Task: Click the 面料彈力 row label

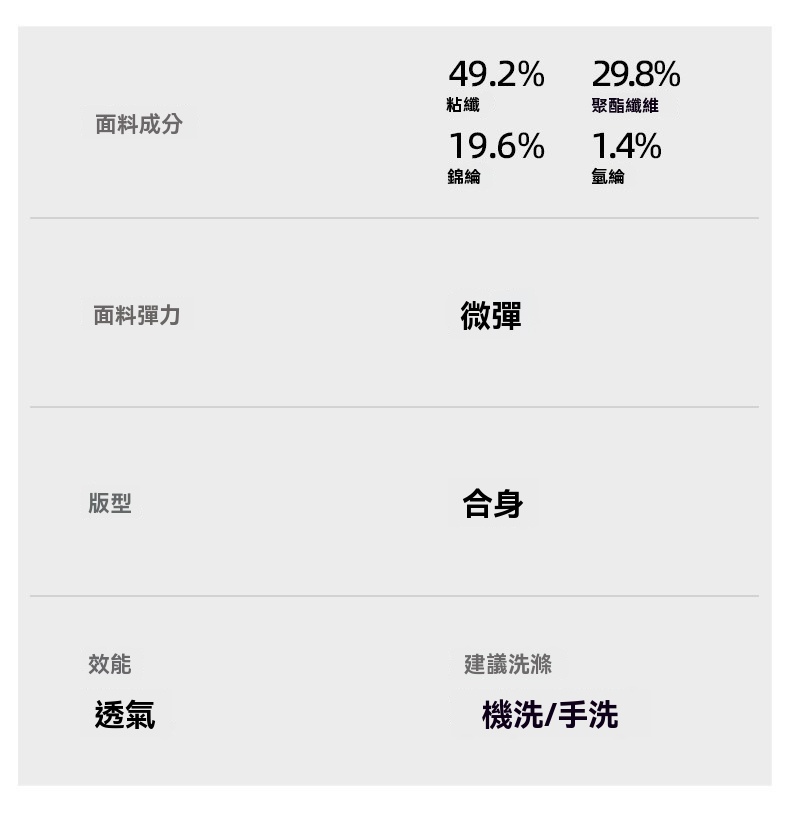Action: (137, 315)
